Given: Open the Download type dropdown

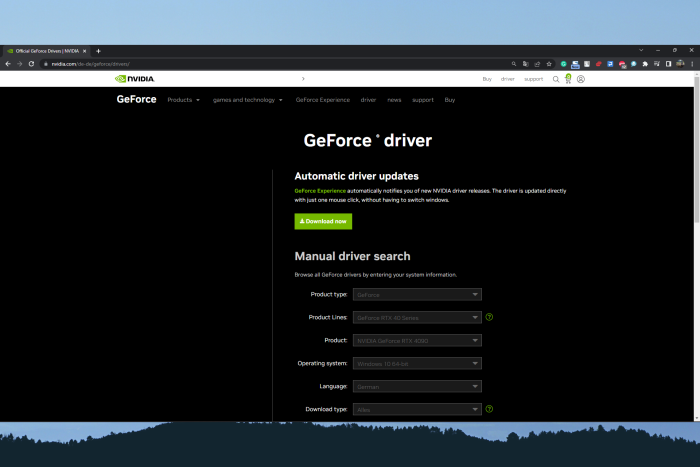Looking at the screenshot, I should 417,409.
